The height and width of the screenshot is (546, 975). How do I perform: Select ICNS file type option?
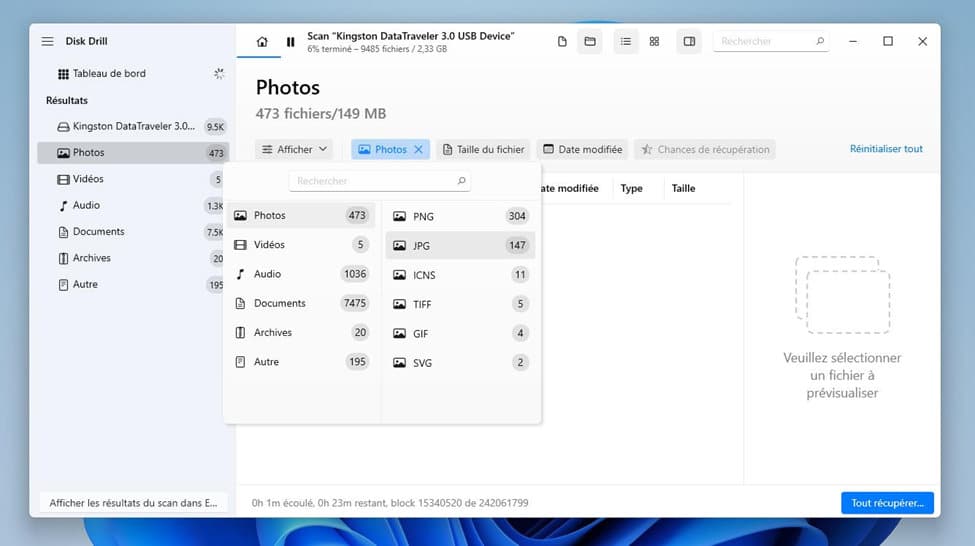[460, 275]
